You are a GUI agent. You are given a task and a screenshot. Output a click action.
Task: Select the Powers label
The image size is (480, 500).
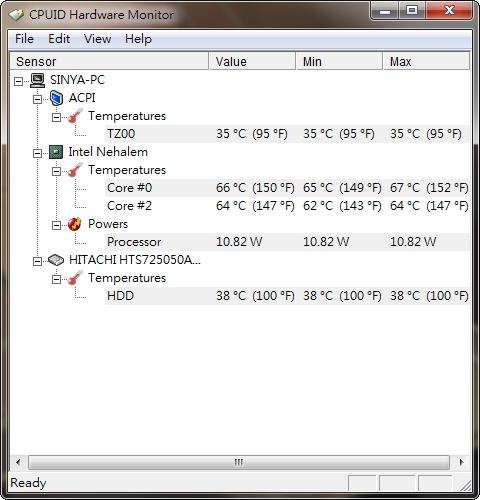(x=108, y=224)
